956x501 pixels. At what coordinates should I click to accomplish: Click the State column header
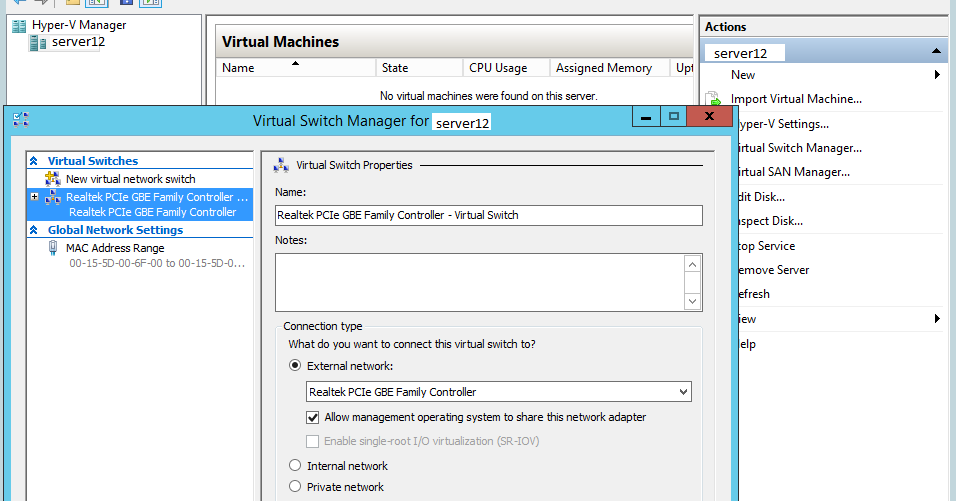click(419, 68)
